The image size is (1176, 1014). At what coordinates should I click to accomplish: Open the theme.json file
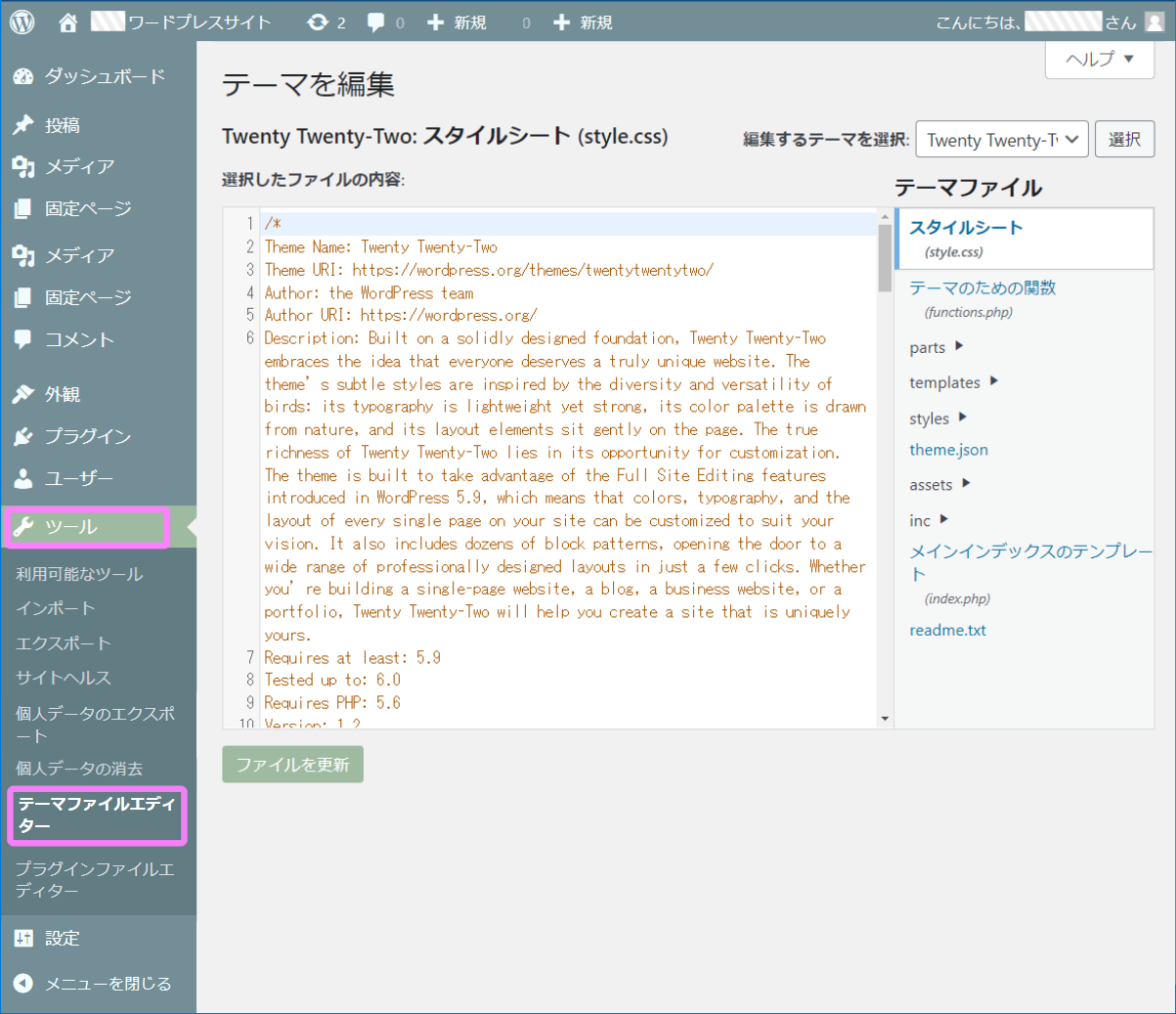pyautogui.click(x=948, y=449)
